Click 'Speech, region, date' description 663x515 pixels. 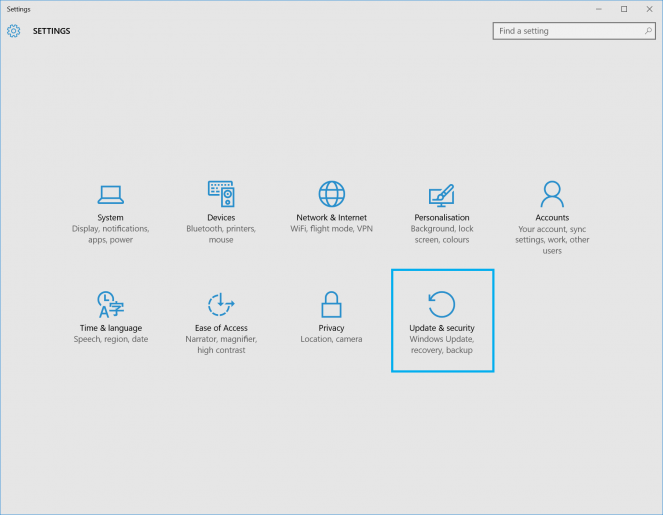click(111, 339)
